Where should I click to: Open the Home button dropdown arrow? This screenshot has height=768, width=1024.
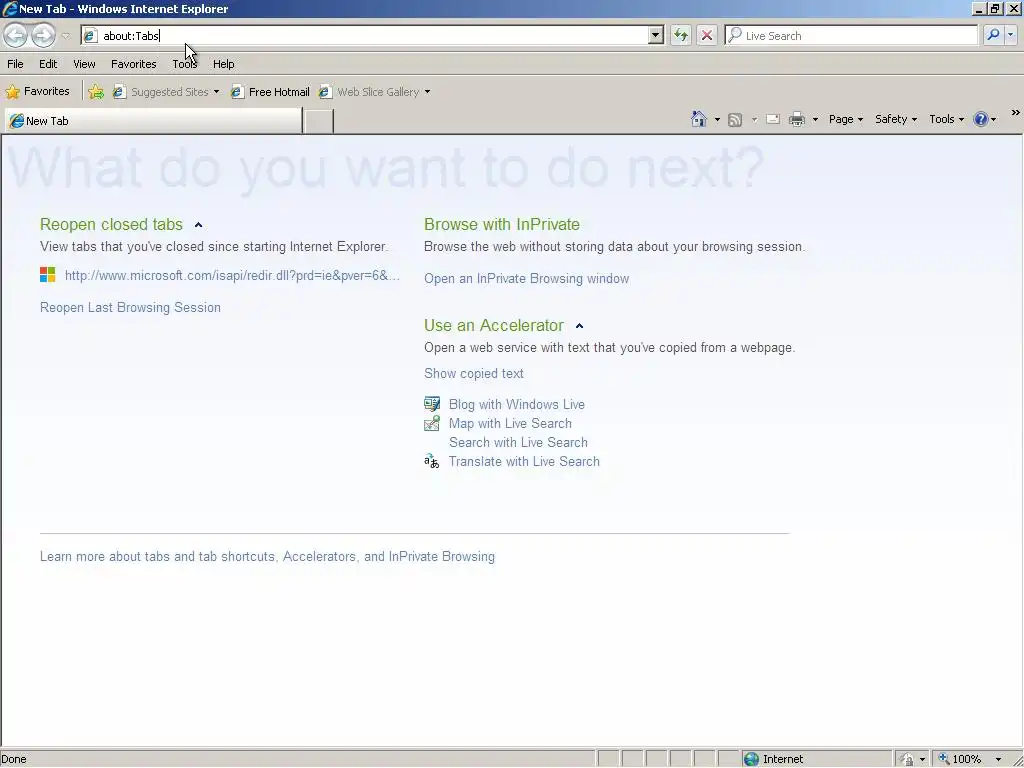click(717, 120)
